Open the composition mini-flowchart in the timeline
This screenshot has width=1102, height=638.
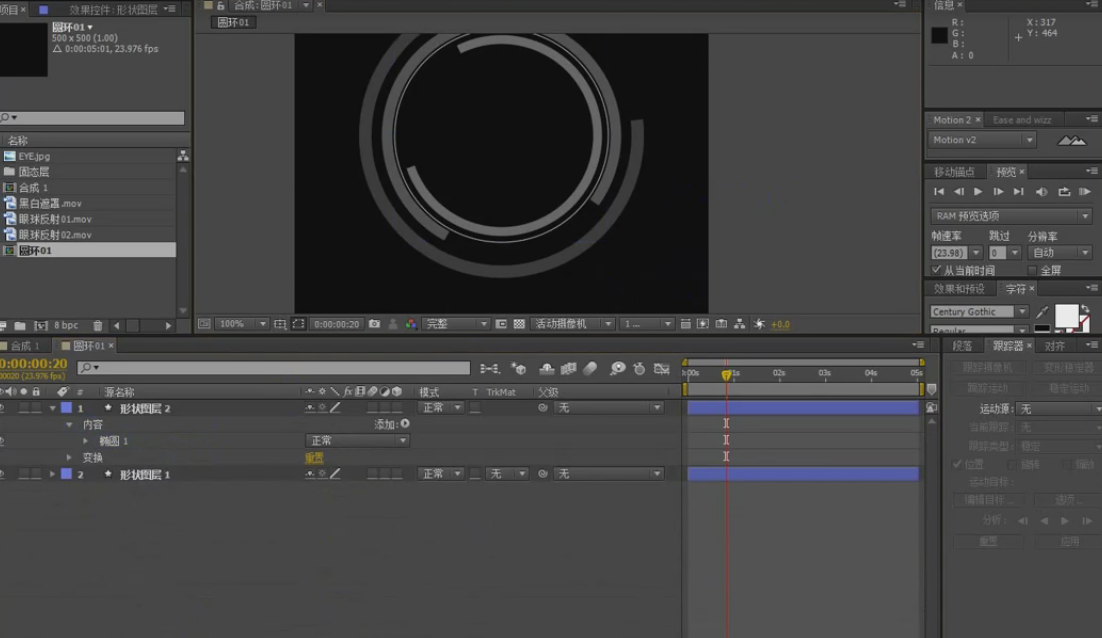tap(489, 368)
